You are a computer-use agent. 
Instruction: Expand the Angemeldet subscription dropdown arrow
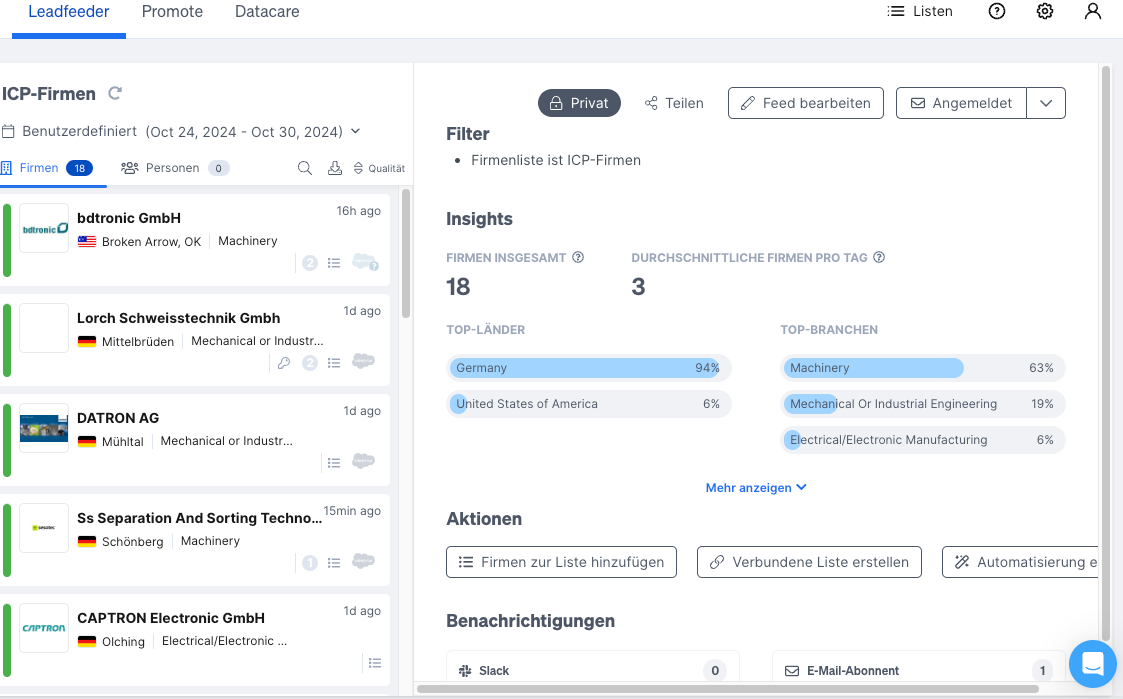[x=1046, y=103]
